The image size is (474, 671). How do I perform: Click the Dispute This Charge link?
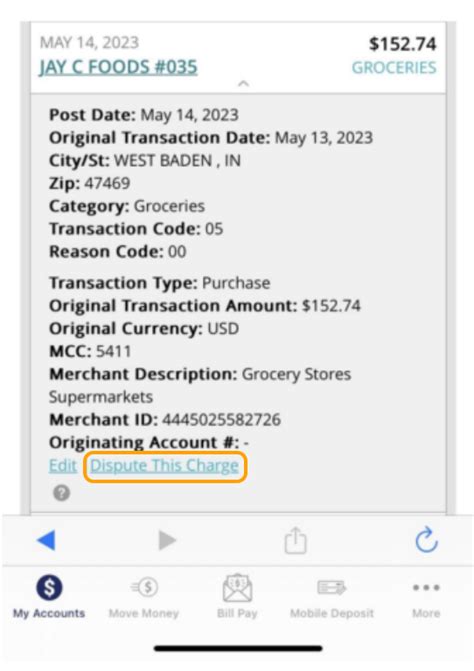(165, 466)
